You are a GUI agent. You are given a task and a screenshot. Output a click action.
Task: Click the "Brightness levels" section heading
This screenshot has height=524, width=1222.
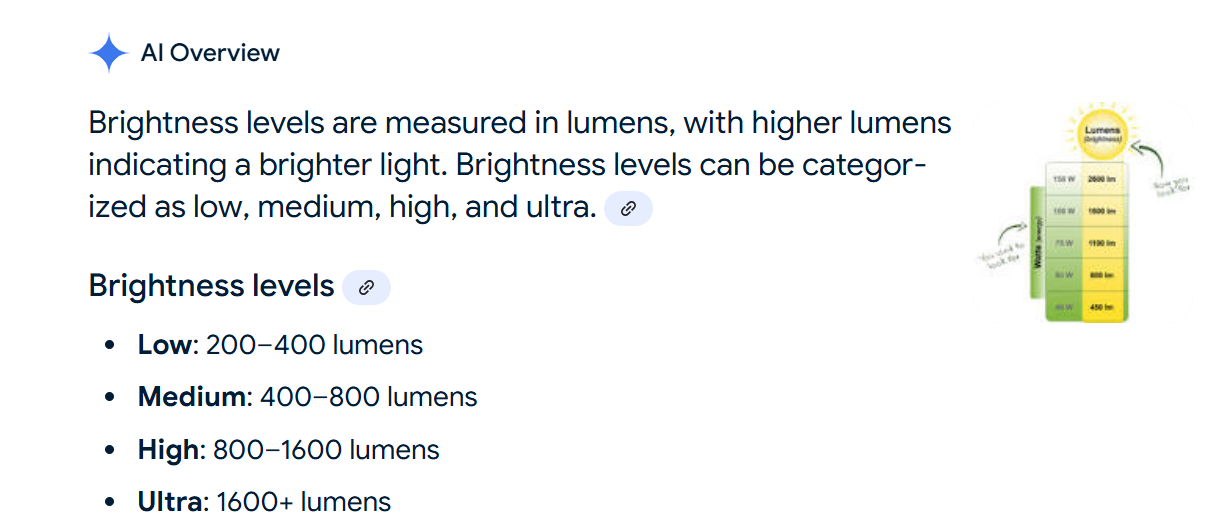click(x=211, y=286)
